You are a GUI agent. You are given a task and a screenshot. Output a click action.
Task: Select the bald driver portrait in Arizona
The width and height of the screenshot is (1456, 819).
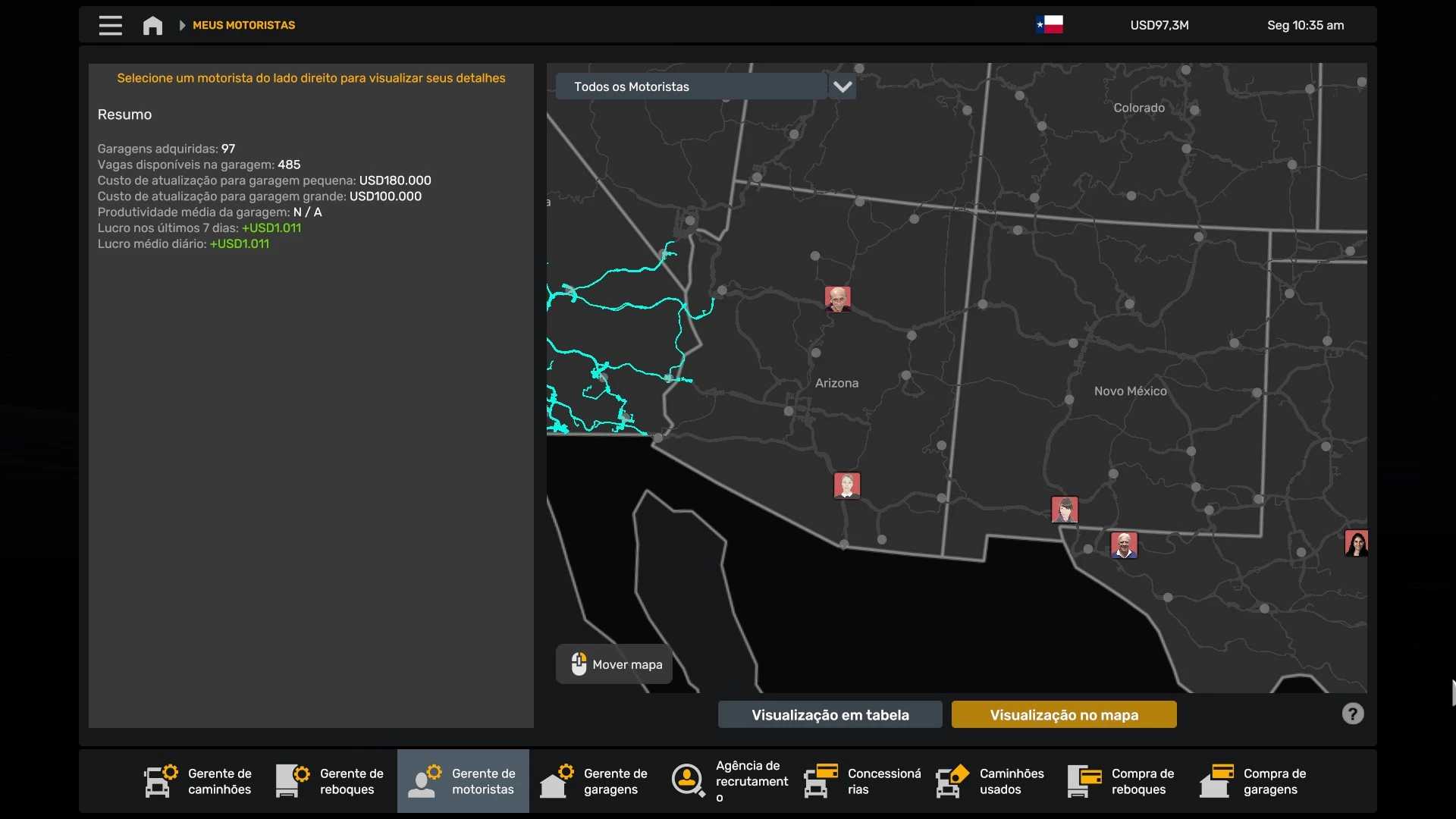[837, 299]
